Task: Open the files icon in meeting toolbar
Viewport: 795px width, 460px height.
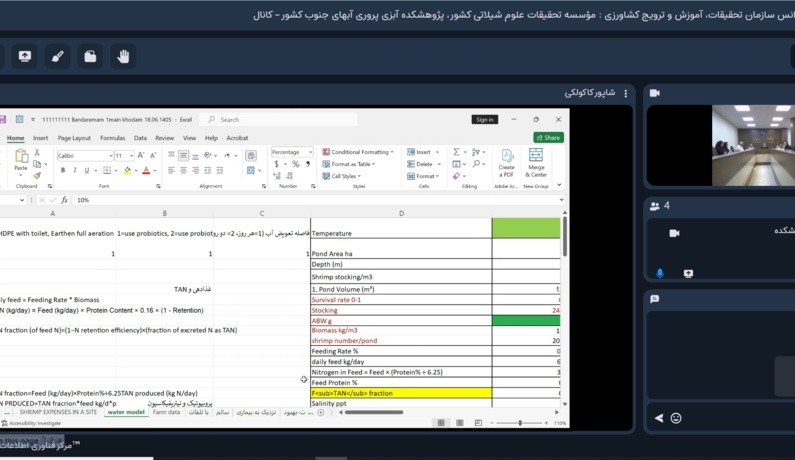Action: pos(90,56)
